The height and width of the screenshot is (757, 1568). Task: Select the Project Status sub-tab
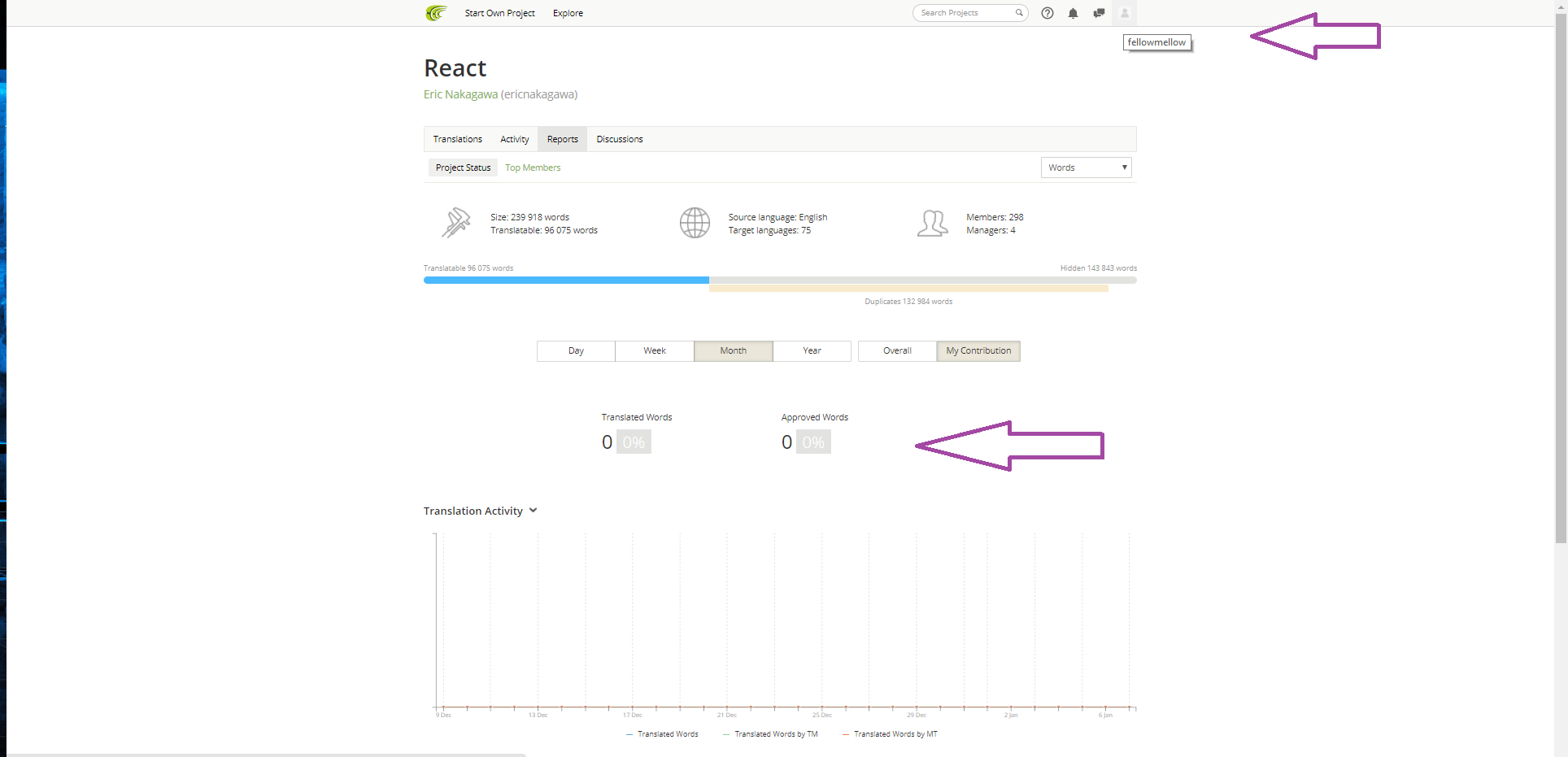pyautogui.click(x=464, y=167)
